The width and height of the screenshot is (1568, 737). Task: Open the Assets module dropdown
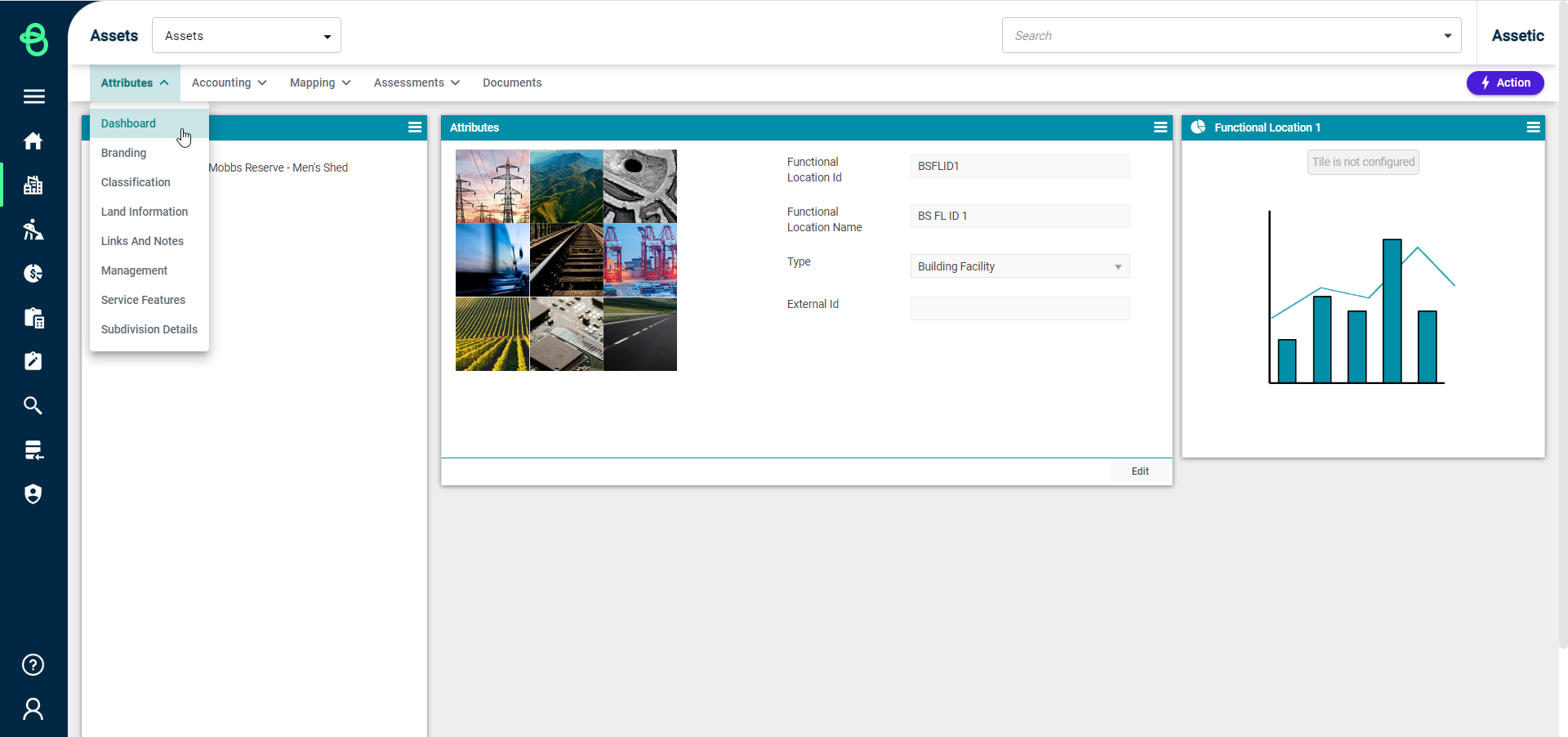[x=247, y=35]
